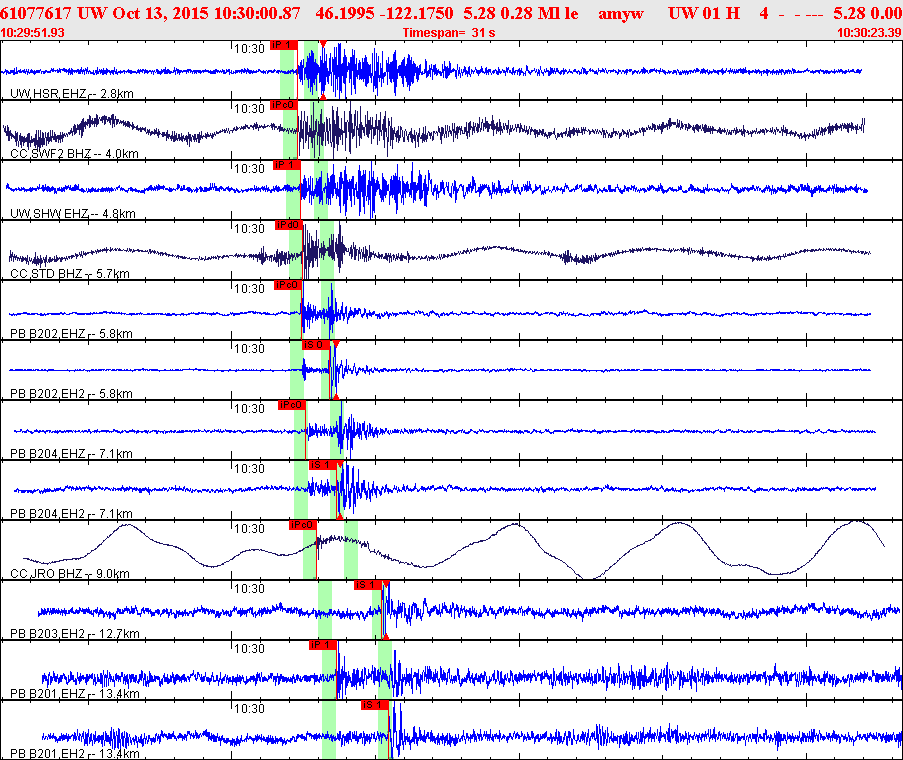Click the 10:29:51.93 start time label
This screenshot has width=903, height=760.
[33, 33]
